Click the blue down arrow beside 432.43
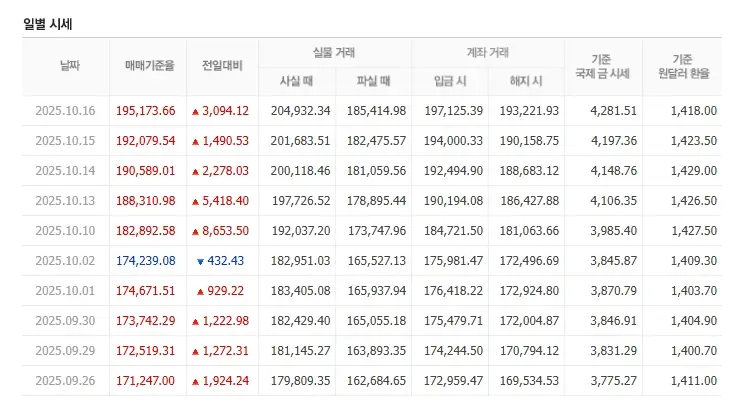Viewport: 749px width, 411px height. [200, 261]
